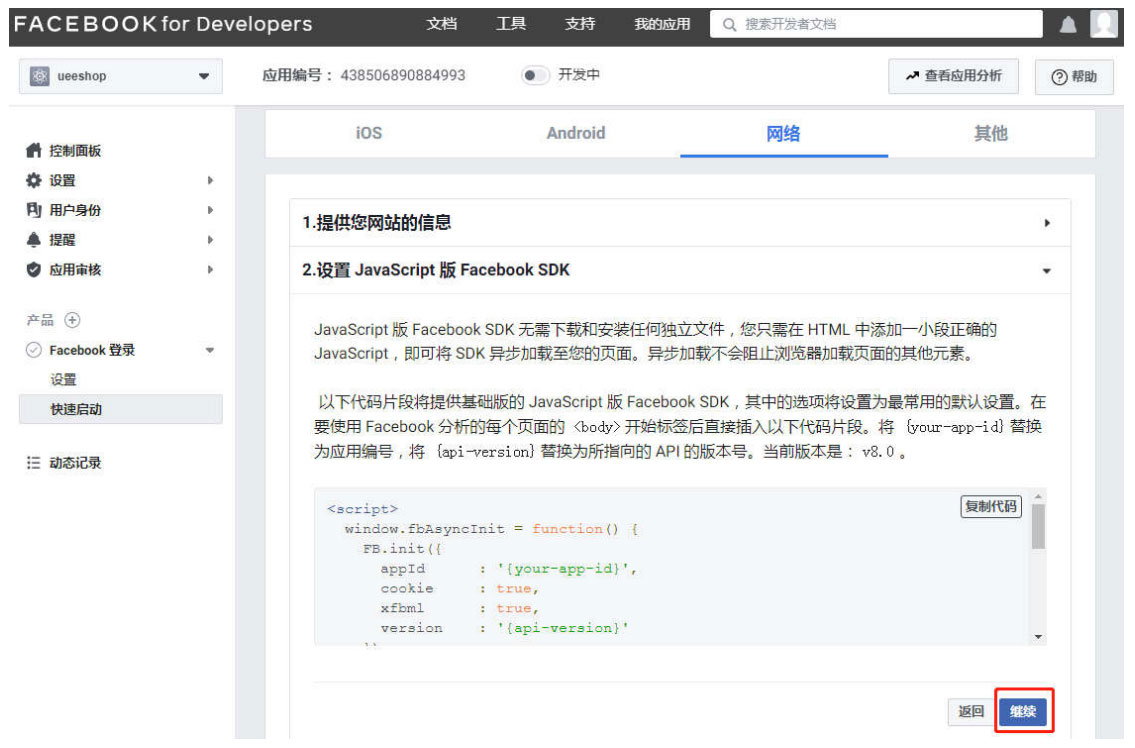Toggle the 开发中 app status switch
Viewport: 1135px width, 748px height.
(536, 75)
